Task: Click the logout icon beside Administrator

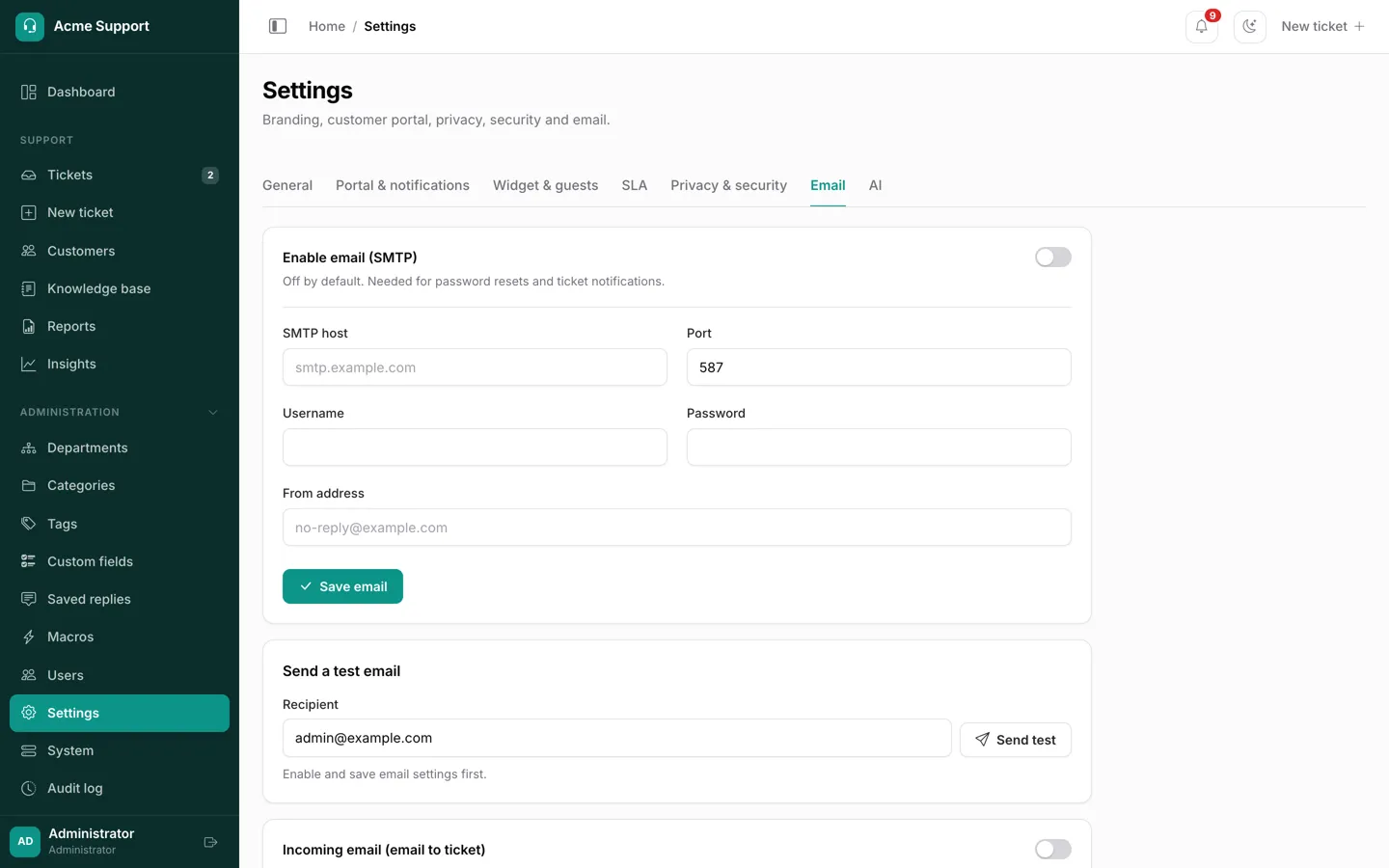Action: [210, 842]
